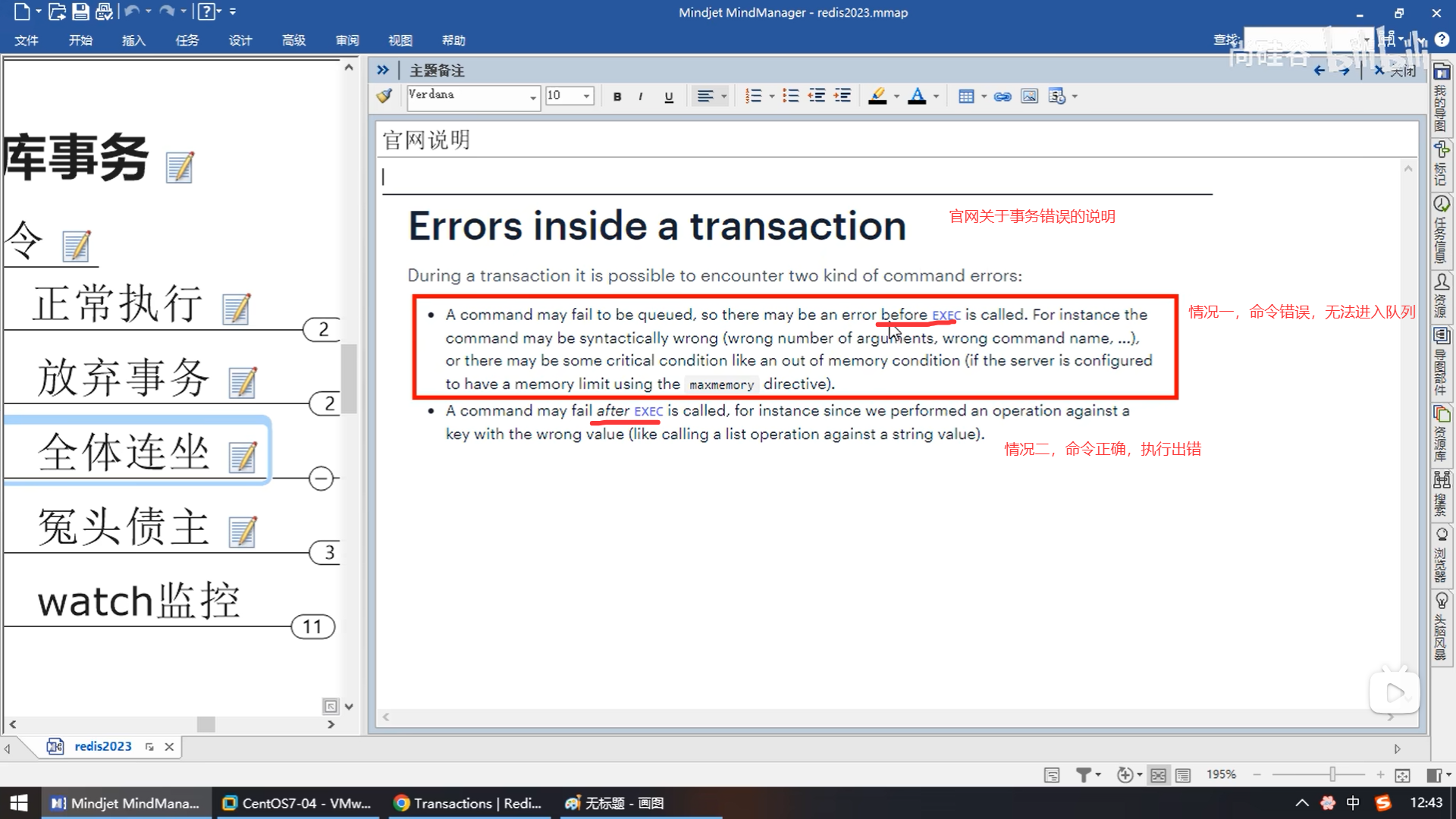The width and height of the screenshot is (1456, 819).
Task: Insert a table in the note
Action: pyautogui.click(x=965, y=96)
